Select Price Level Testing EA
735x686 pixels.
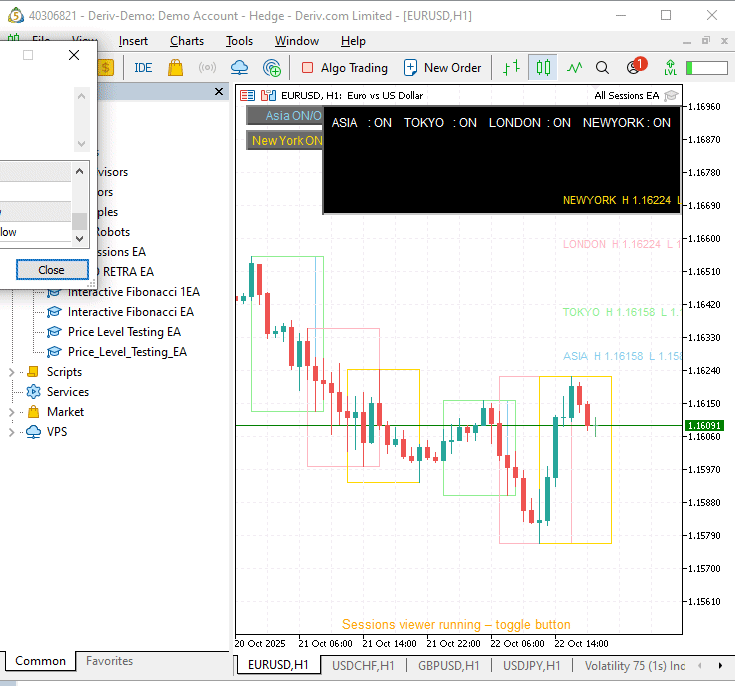[x=124, y=332]
